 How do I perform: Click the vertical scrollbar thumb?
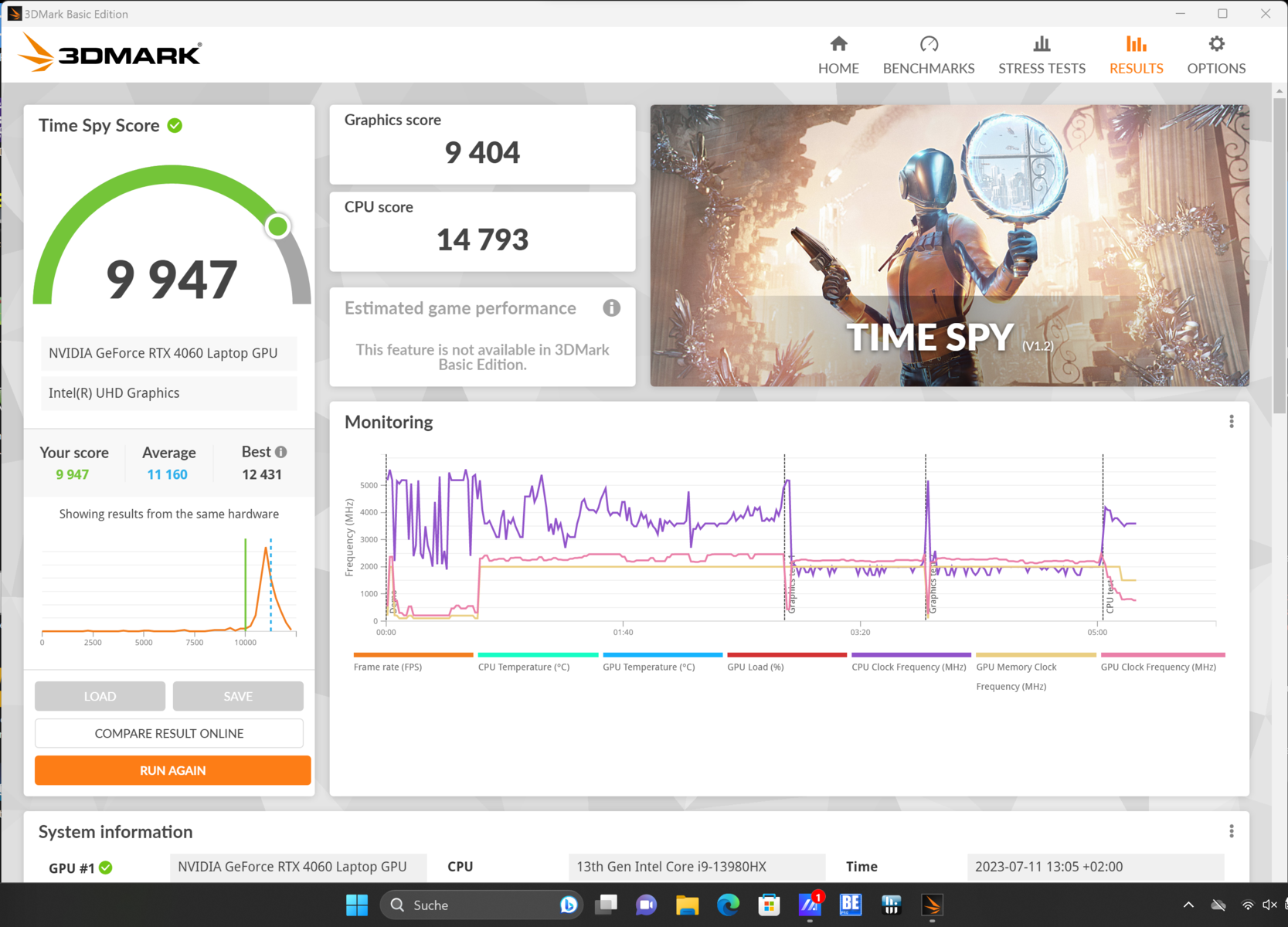(1279, 255)
